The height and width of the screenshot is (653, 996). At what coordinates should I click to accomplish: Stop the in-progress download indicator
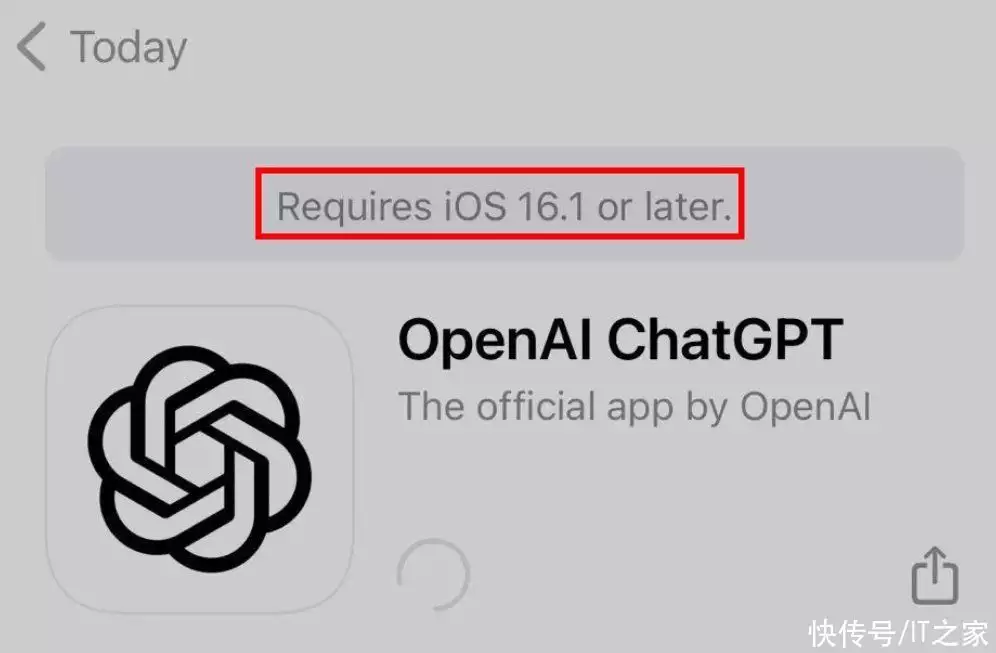tap(433, 575)
